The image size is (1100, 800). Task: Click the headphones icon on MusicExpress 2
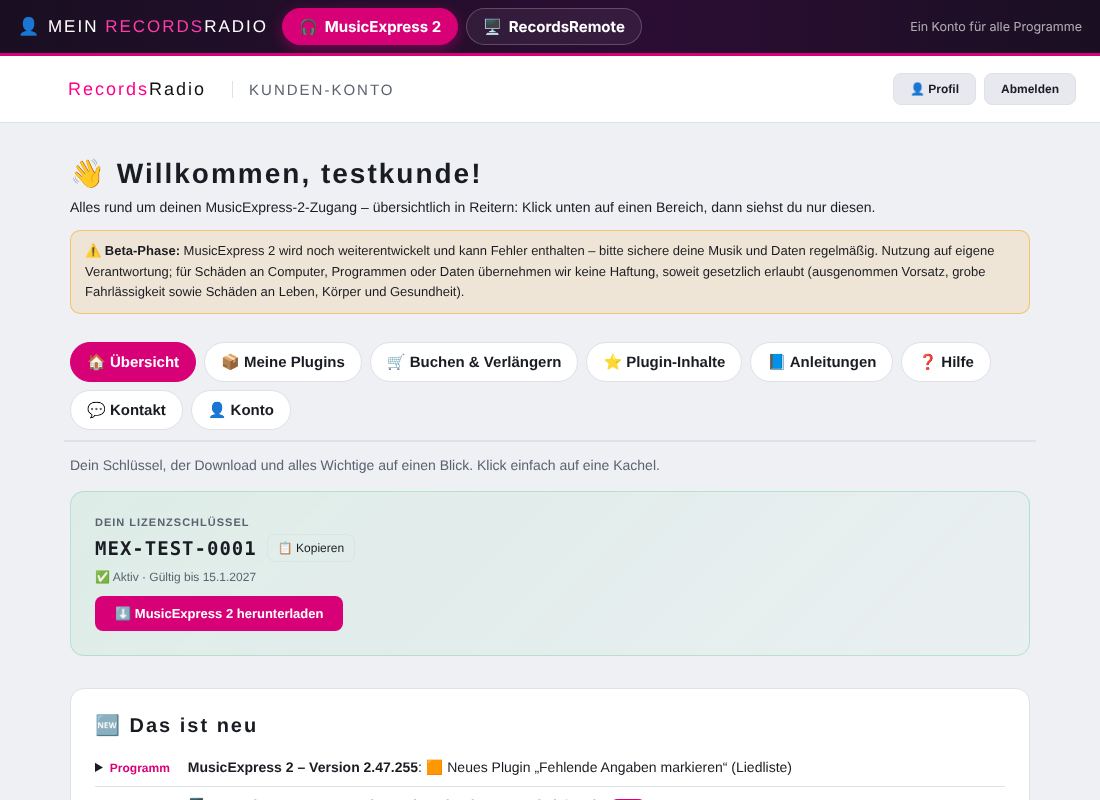(x=308, y=27)
